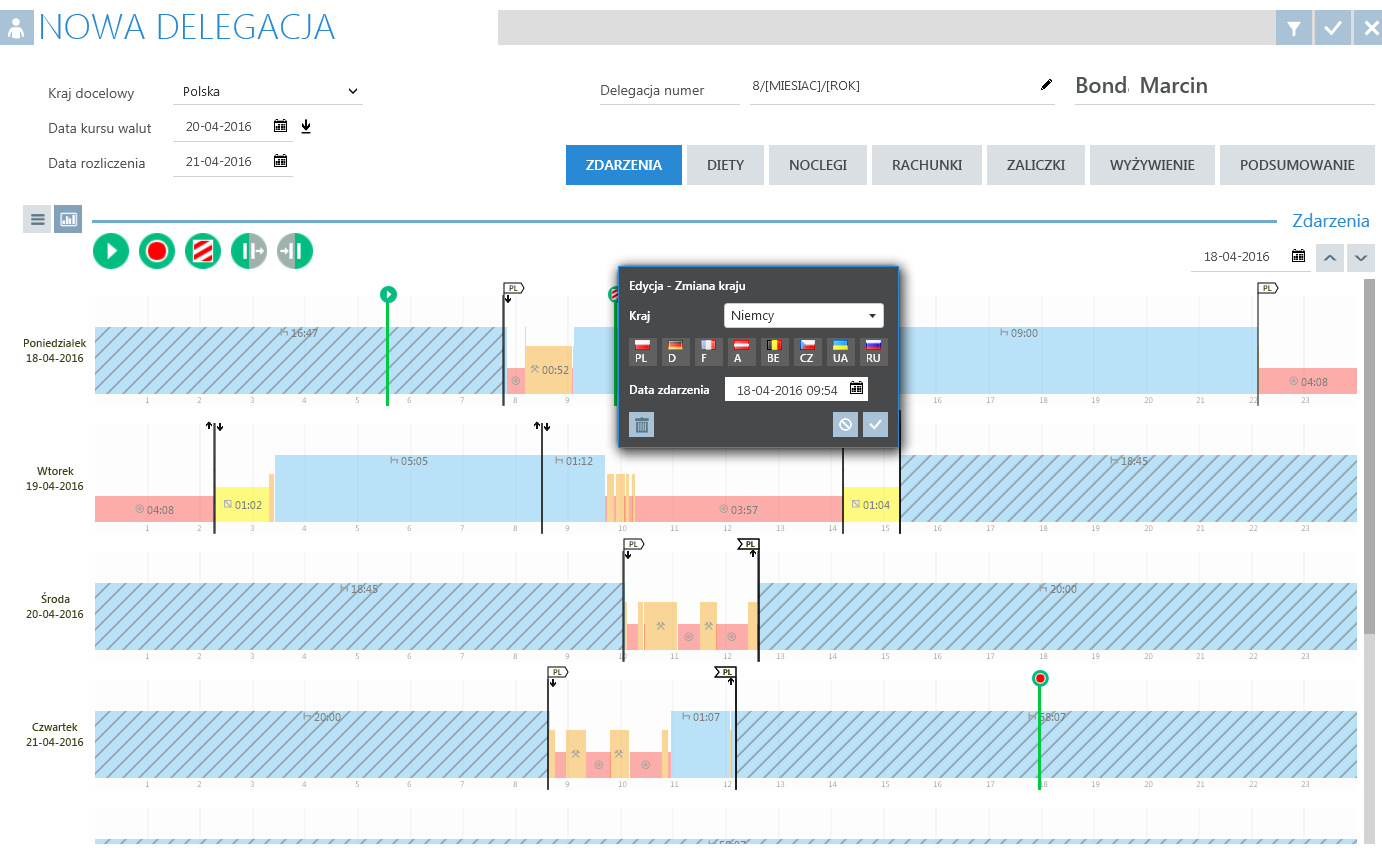The width and height of the screenshot is (1382, 859).
Task: Open the ZDARZENIA tab
Action: coord(624,165)
